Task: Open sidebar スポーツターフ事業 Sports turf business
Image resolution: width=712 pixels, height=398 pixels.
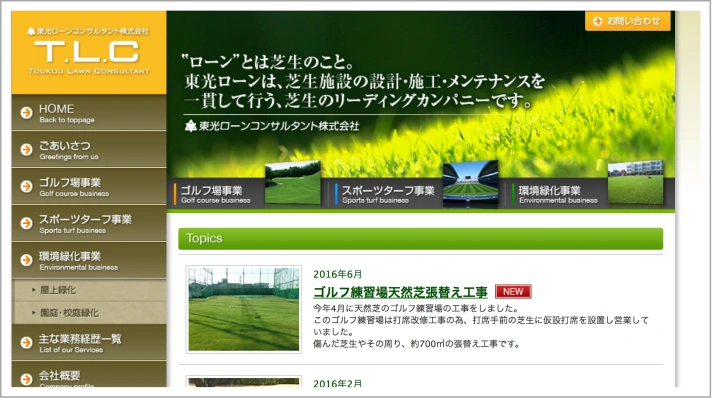Action: [89, 223]
